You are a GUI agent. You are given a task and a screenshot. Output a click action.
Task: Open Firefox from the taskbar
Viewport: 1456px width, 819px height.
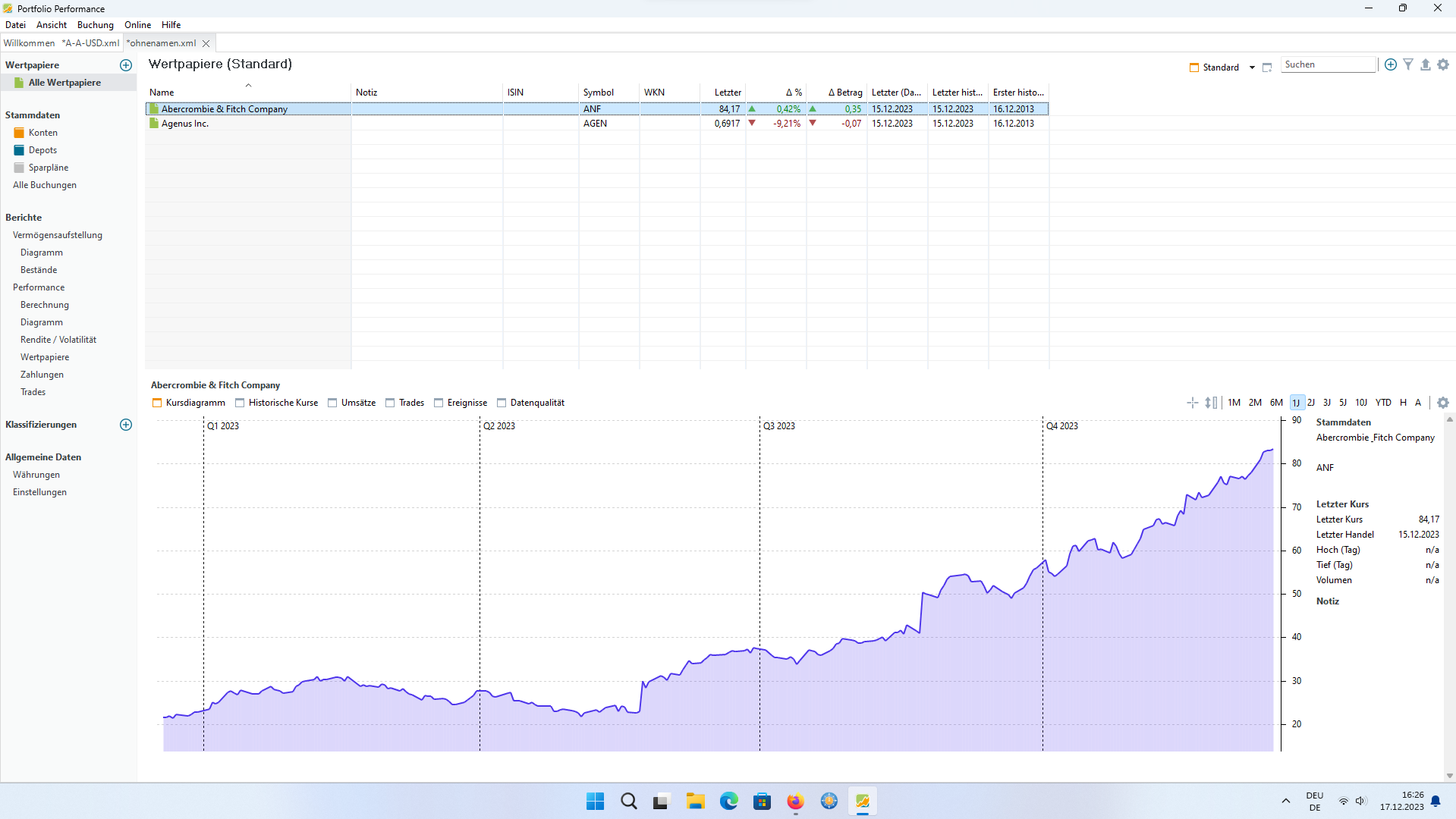point(795,801)
